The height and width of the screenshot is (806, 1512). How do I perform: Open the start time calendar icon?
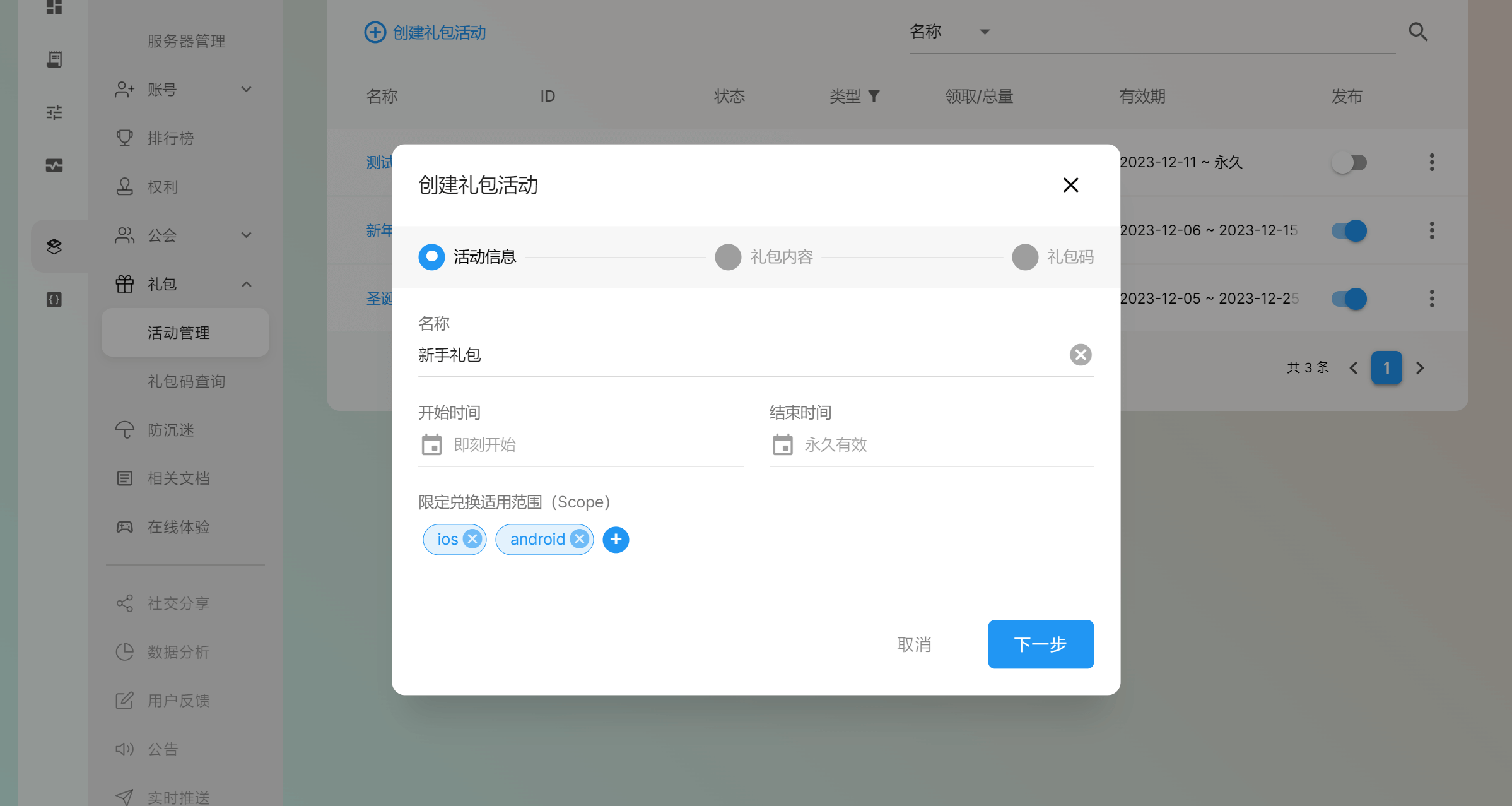point(431,445)
